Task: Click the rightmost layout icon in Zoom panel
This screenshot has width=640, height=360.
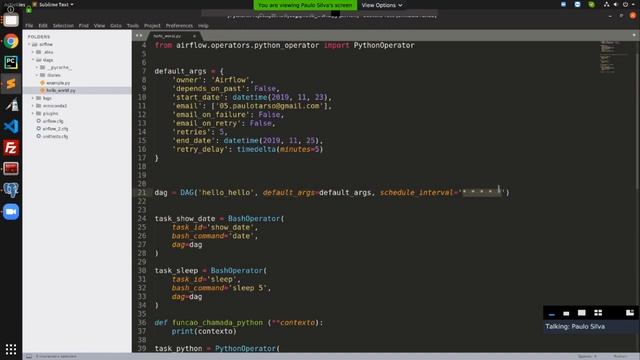Action: pyautogui.click(x=630, y=313)
